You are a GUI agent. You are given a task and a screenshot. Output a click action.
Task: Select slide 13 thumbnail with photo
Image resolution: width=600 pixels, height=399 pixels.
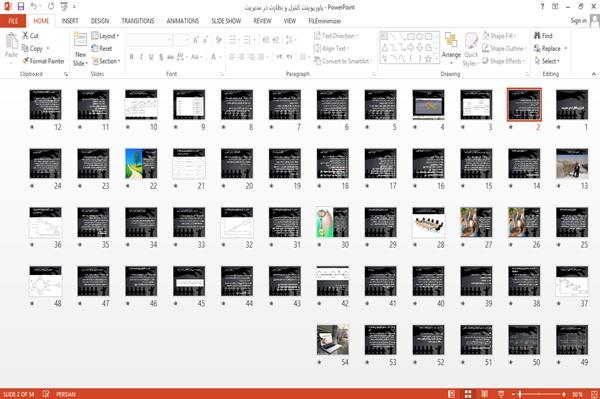[x=572, y=164]
